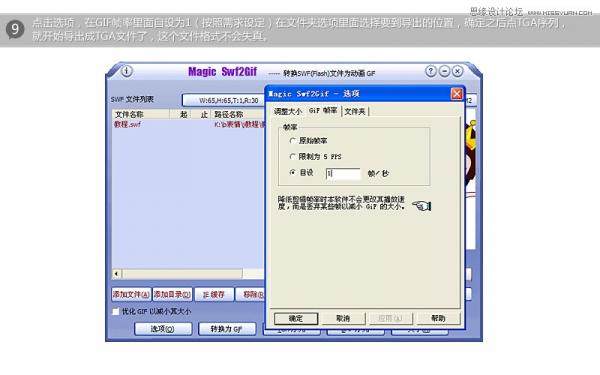Select the 限制为 5 FPS radio option
This screenshot has width=600, height=375.
tap(315, 157)
